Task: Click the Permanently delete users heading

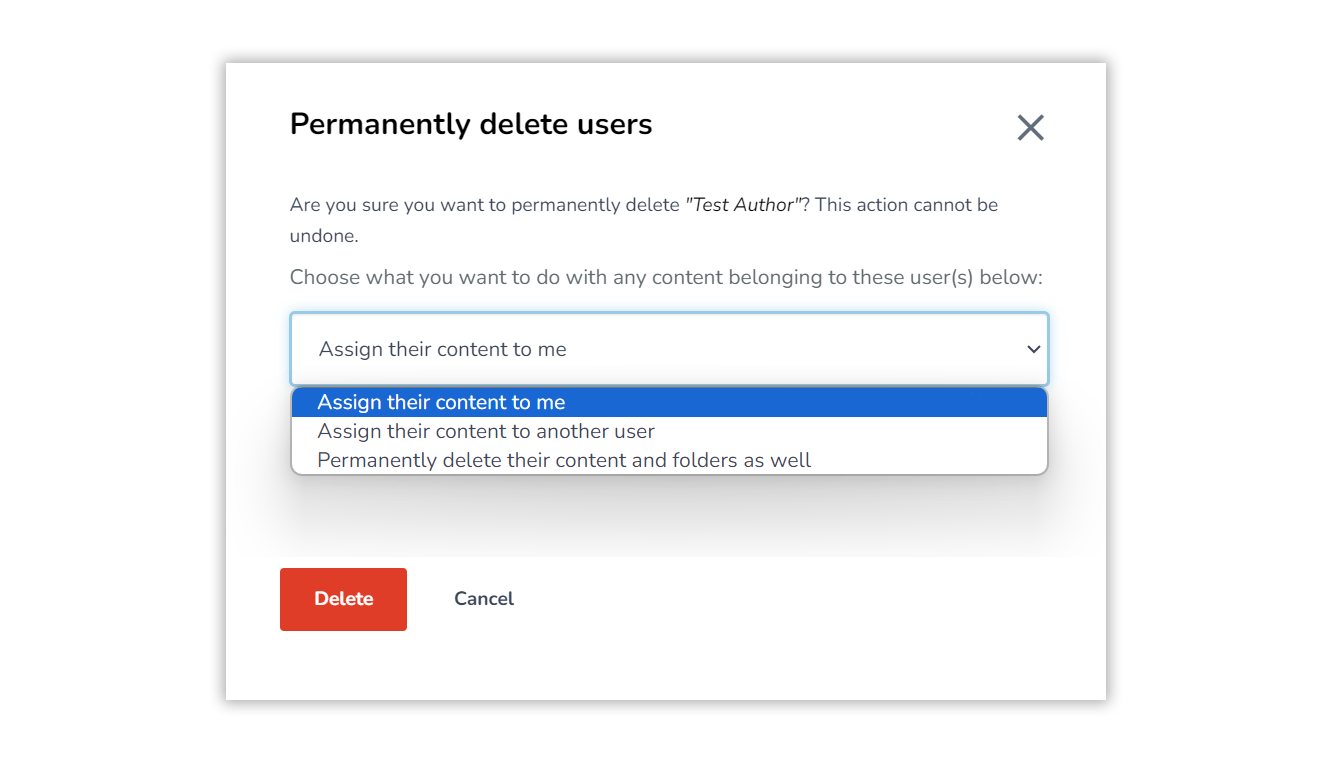Action: tap(471, 124)
